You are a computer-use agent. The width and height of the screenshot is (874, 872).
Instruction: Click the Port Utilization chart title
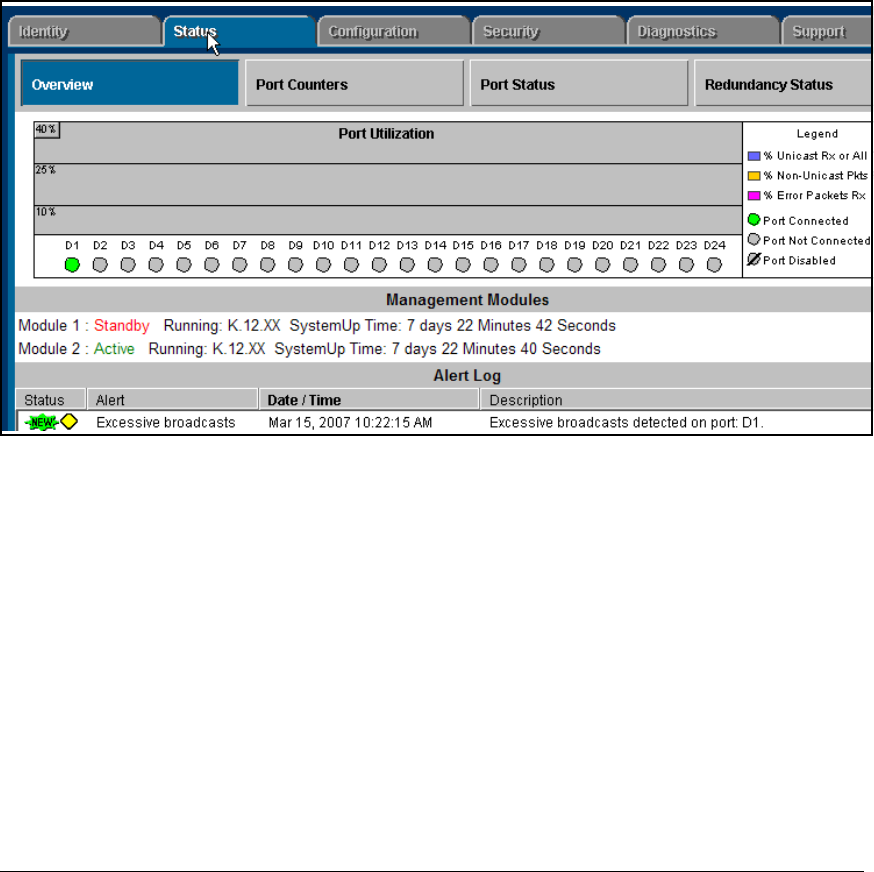pos(386,134)
